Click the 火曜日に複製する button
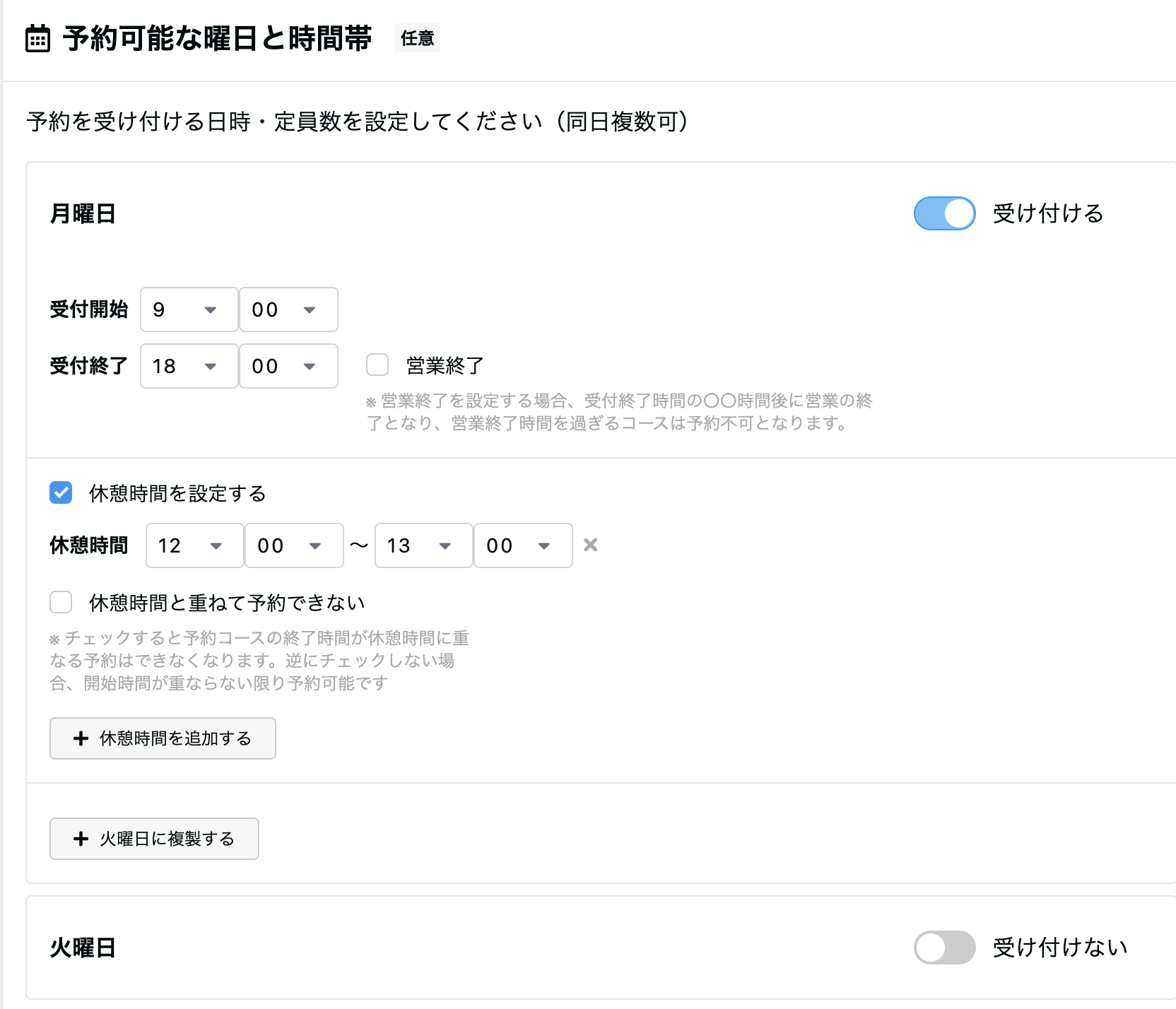The width and height of the screenshot is (1176, 1009). click(x=154, y=839)
